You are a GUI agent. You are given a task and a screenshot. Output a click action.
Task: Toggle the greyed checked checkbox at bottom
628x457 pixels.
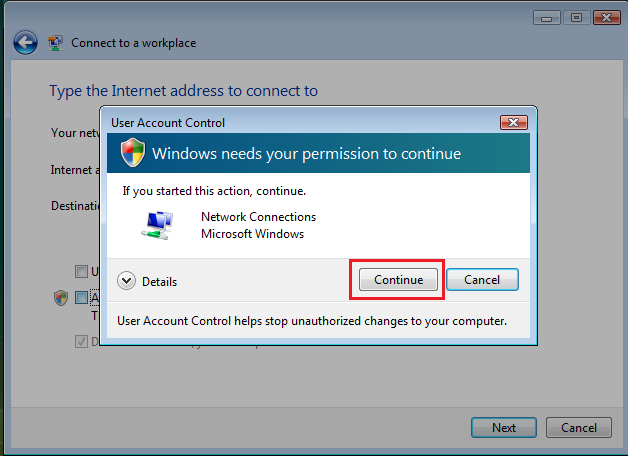(81, 341)
